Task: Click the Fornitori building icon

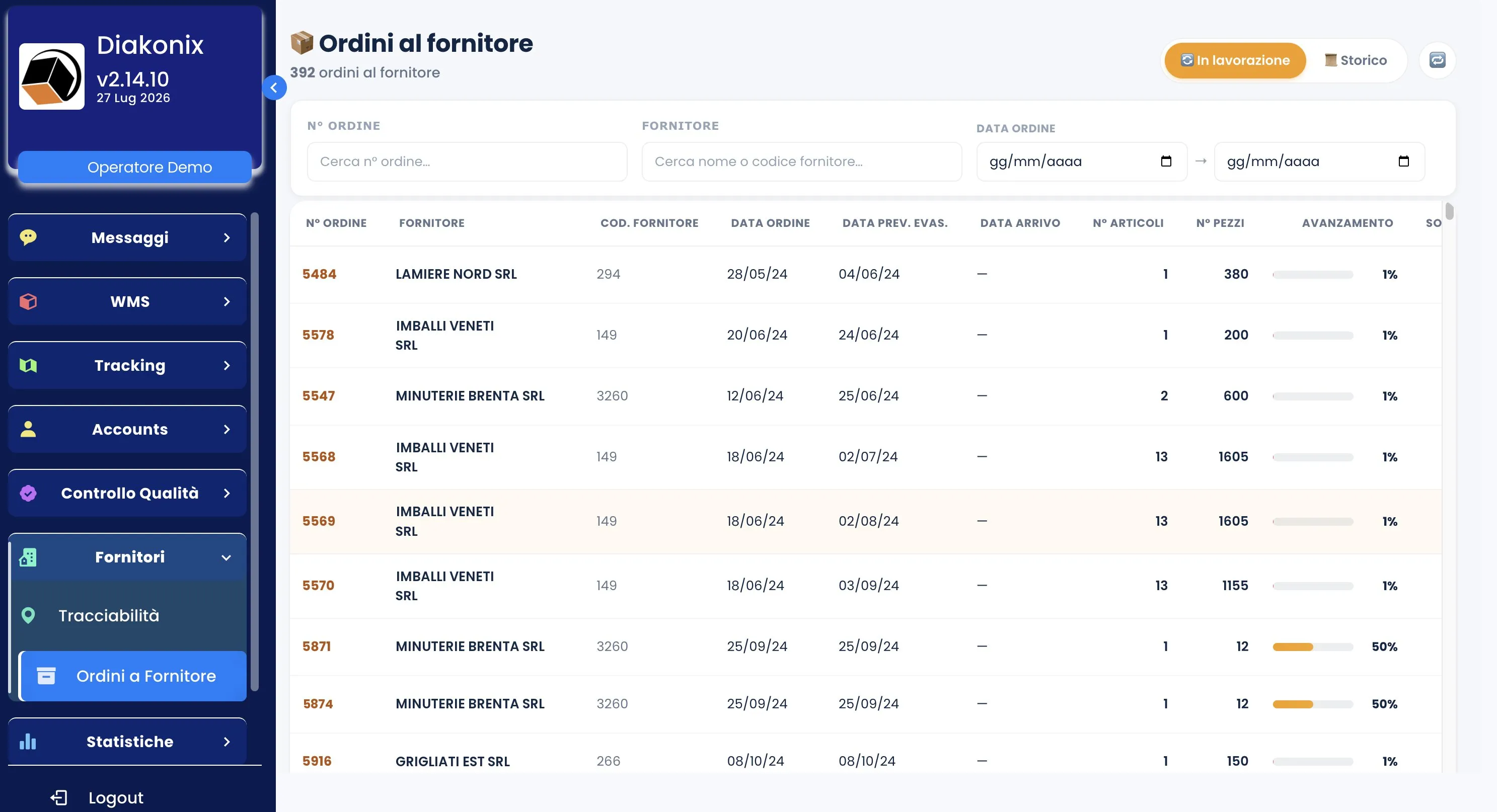Action: (28, 556)
